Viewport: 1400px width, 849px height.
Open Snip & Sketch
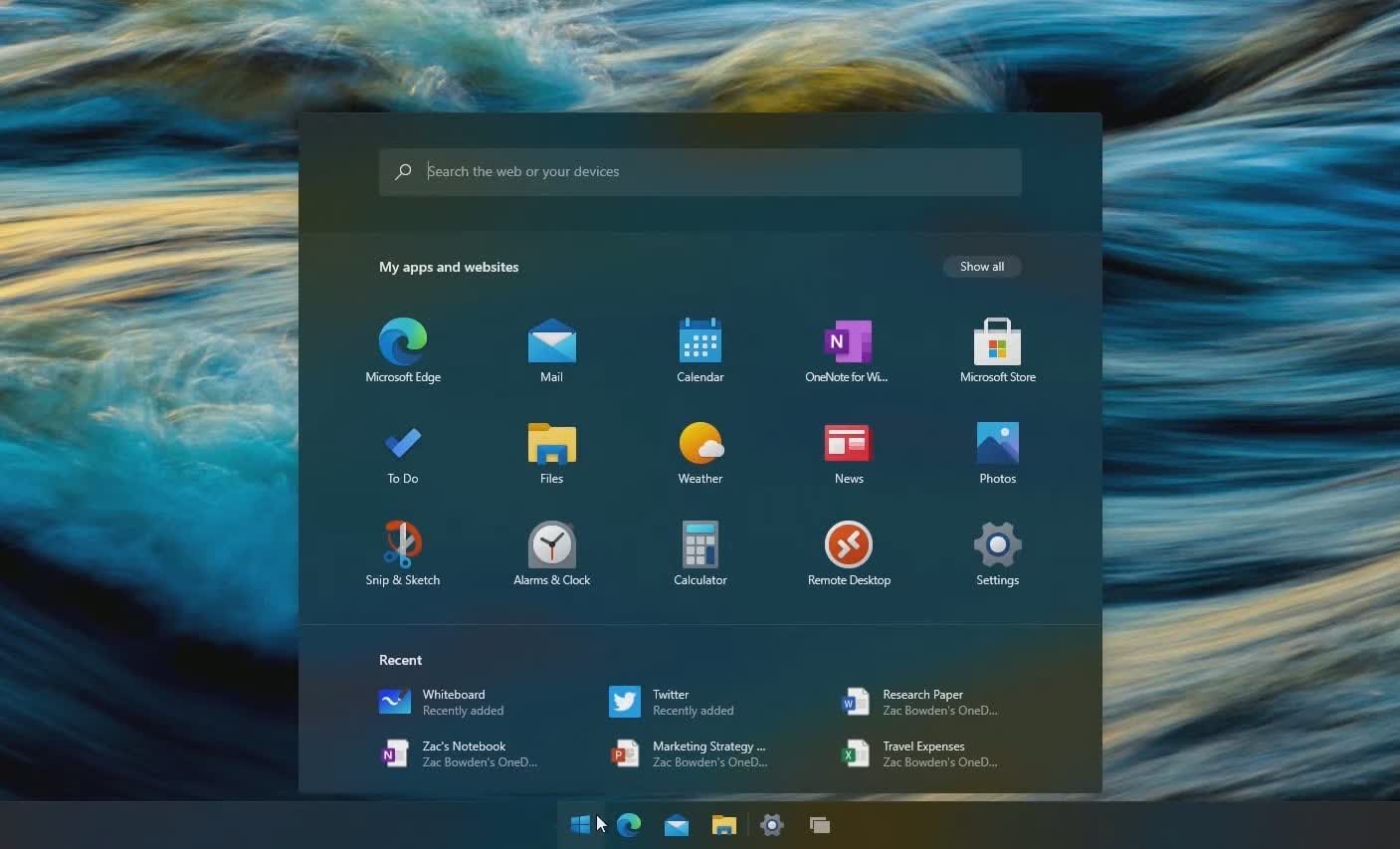(x=403, y=554)
